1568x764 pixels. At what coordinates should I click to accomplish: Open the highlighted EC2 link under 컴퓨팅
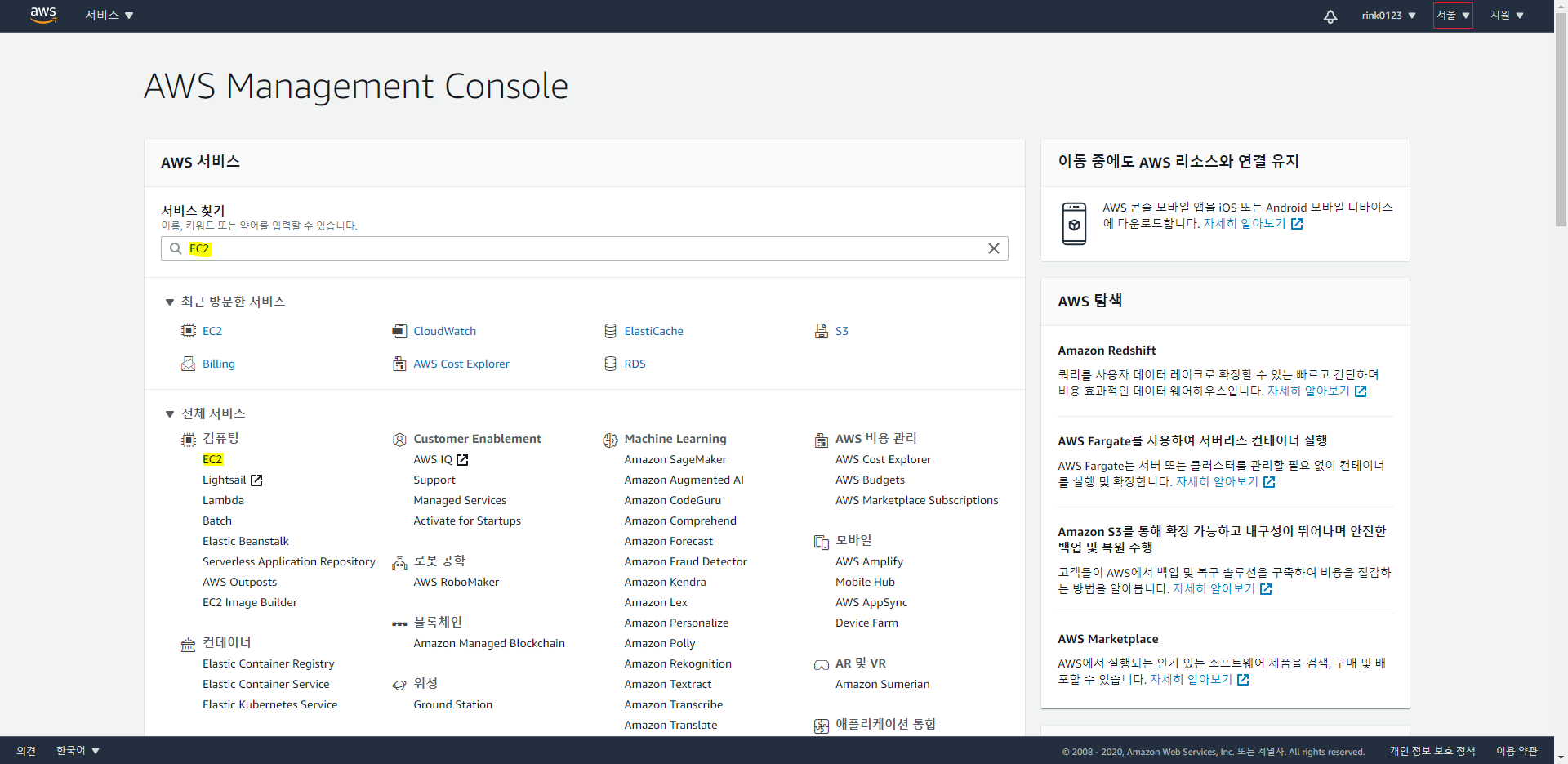(212, 459)
